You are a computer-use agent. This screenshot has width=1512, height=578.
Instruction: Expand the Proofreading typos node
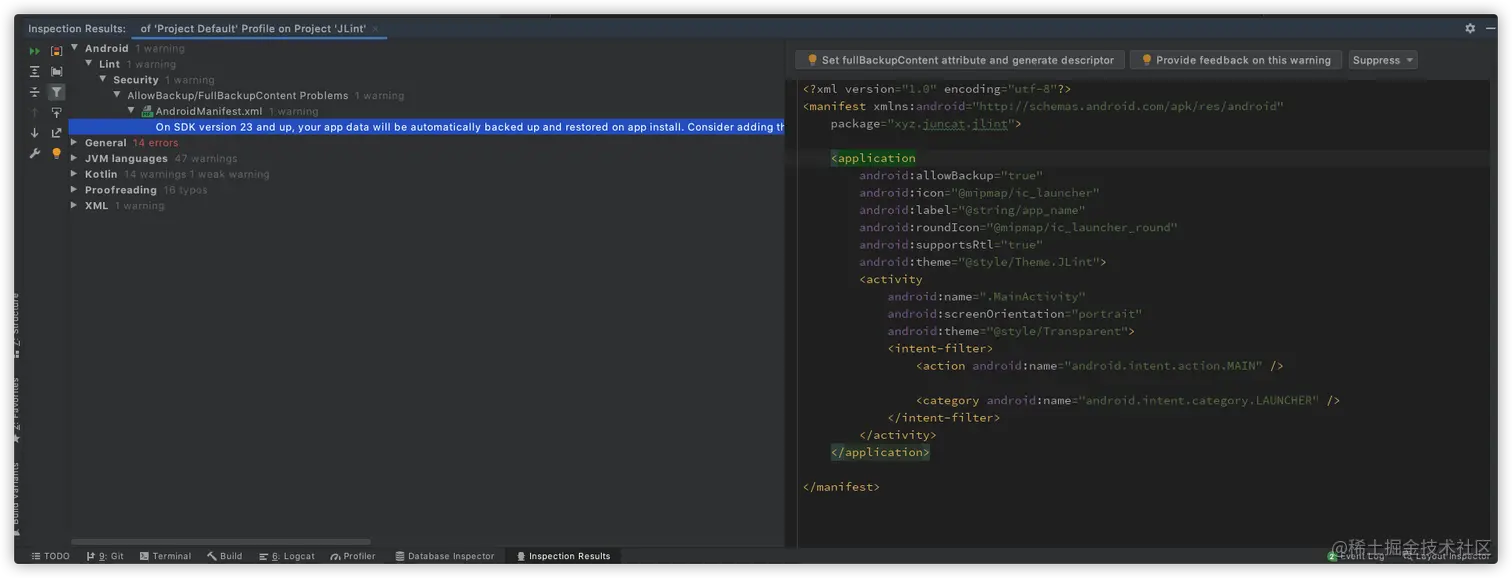click(x=75, y=190)
